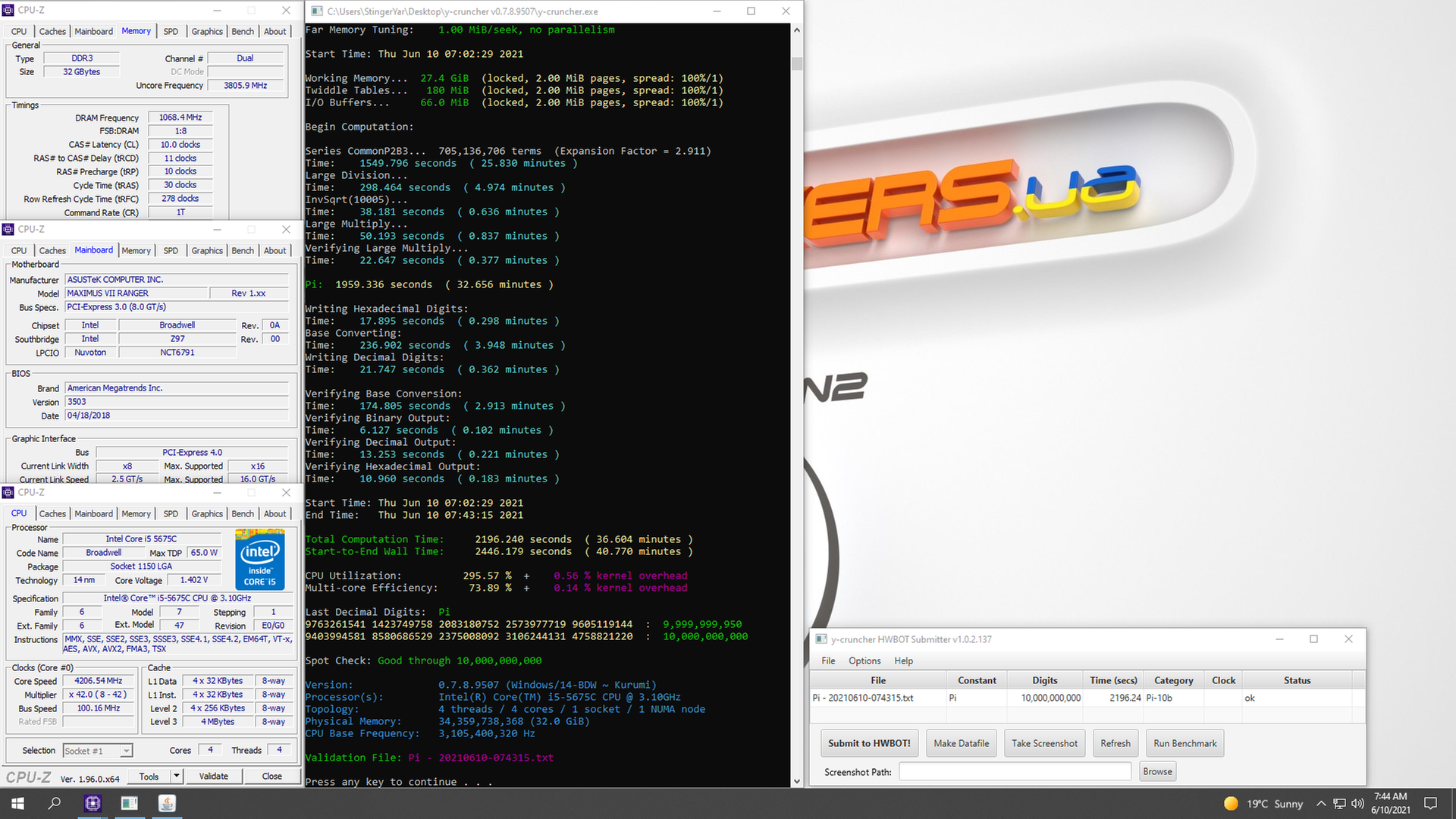
Task: Open the Tools dropdown arrow in CPU-Z
Action: pos(176,776)
